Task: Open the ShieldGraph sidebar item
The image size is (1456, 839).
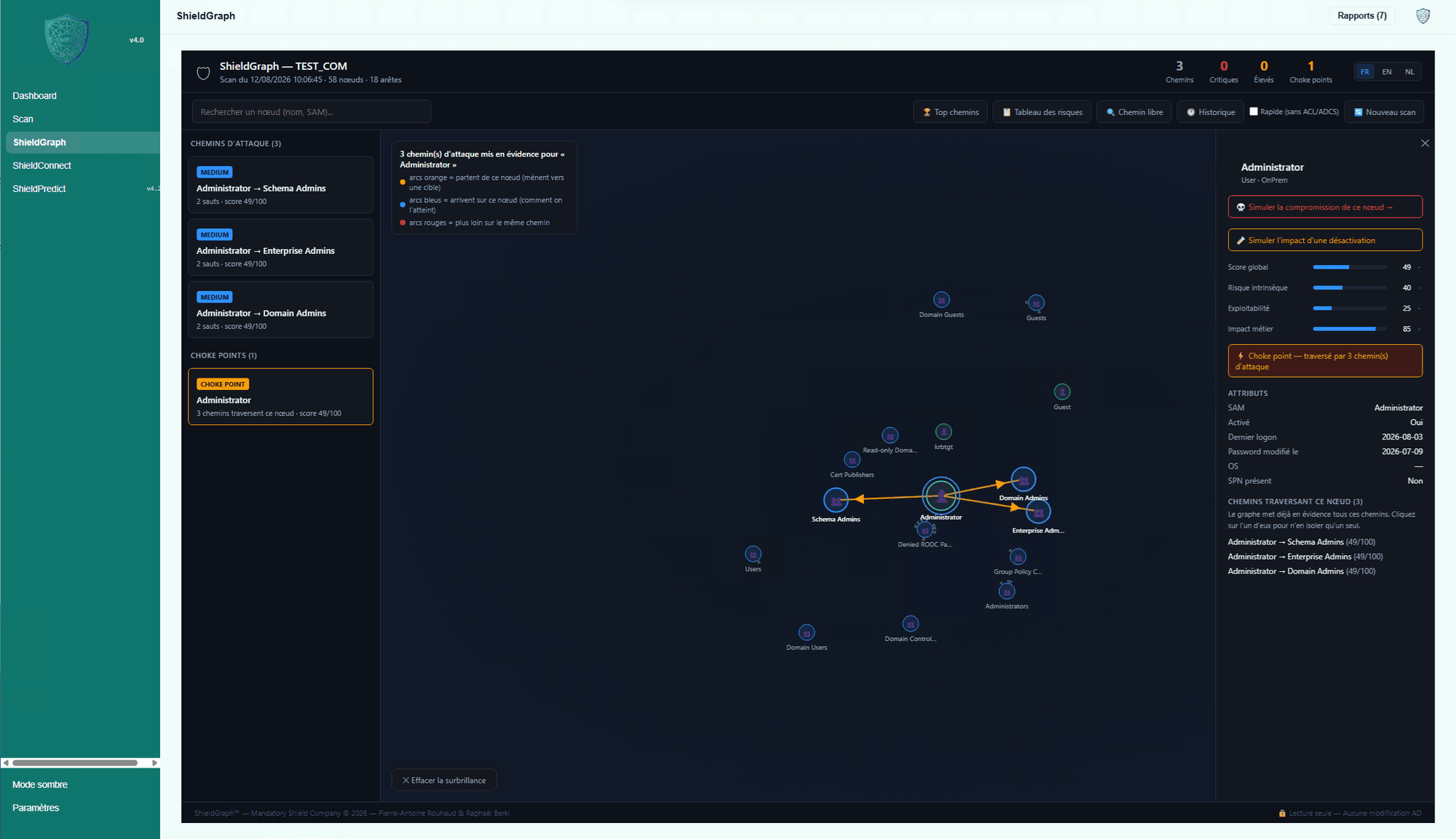Action: point(82,143)
